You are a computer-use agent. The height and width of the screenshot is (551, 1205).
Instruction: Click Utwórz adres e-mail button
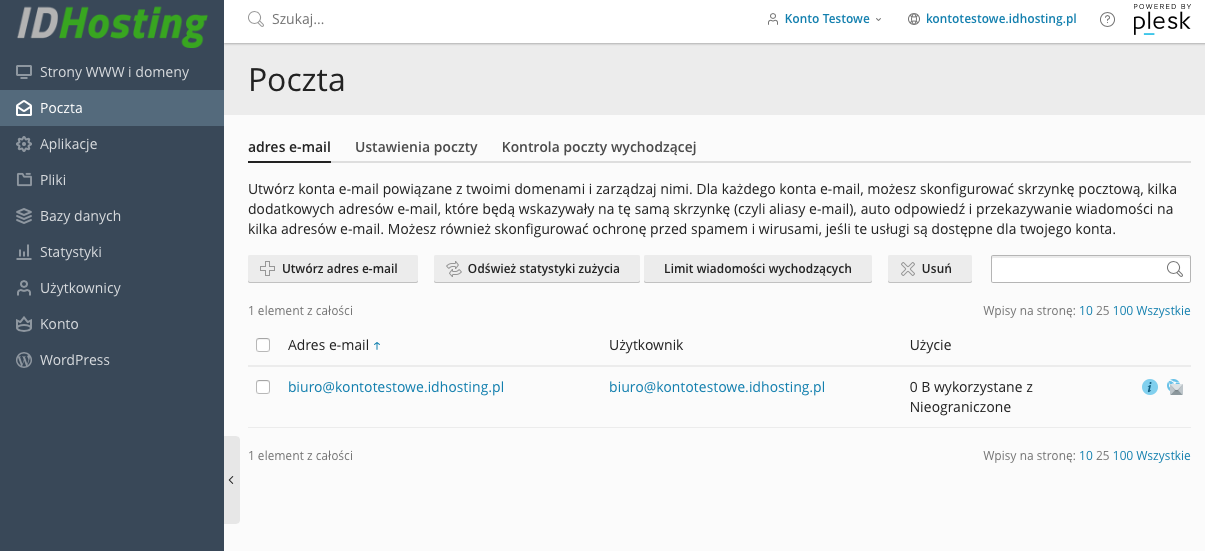click(333, 269)
